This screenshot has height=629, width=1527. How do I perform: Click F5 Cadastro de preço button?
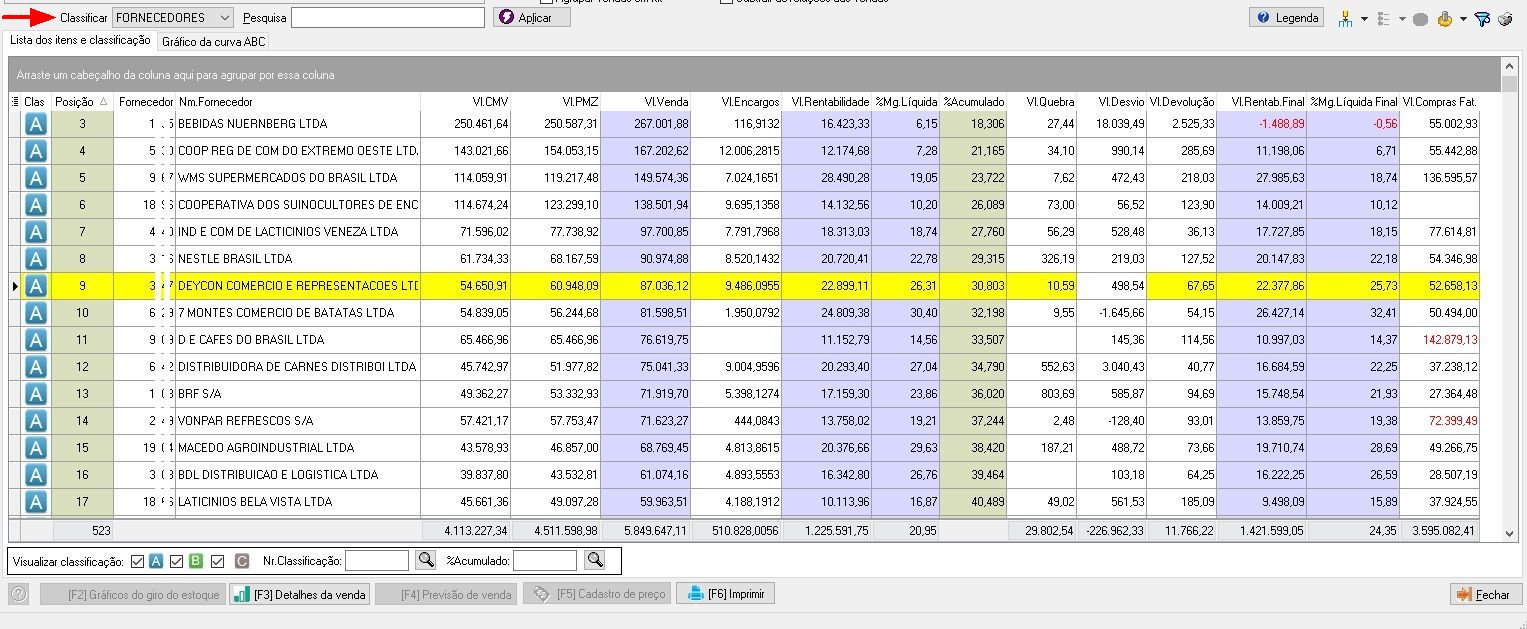[x=598, y=594]
